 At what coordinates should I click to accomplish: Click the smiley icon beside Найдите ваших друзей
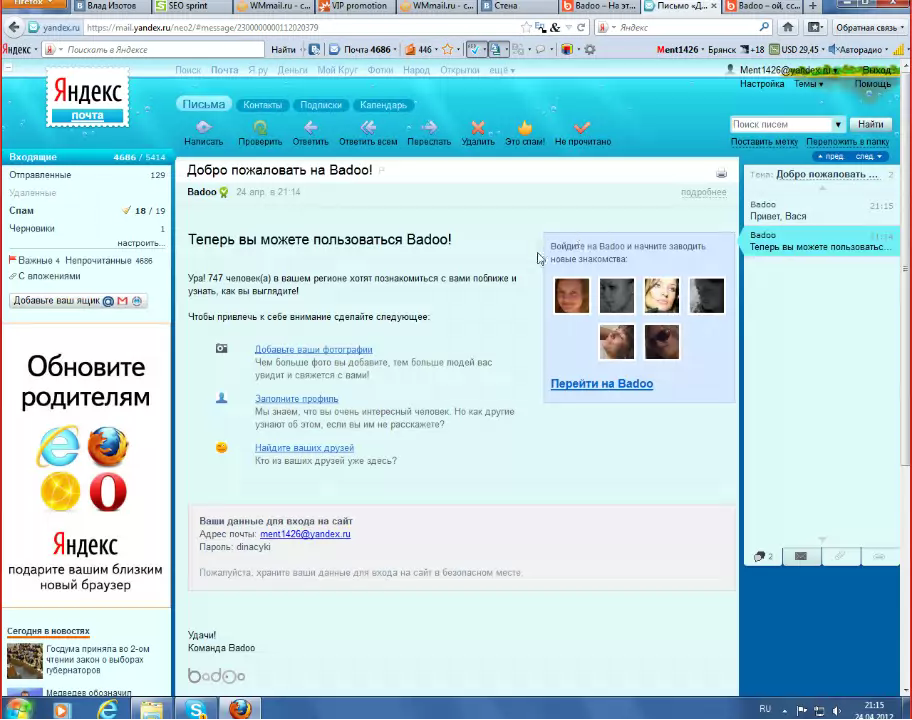tap(222, 447)
